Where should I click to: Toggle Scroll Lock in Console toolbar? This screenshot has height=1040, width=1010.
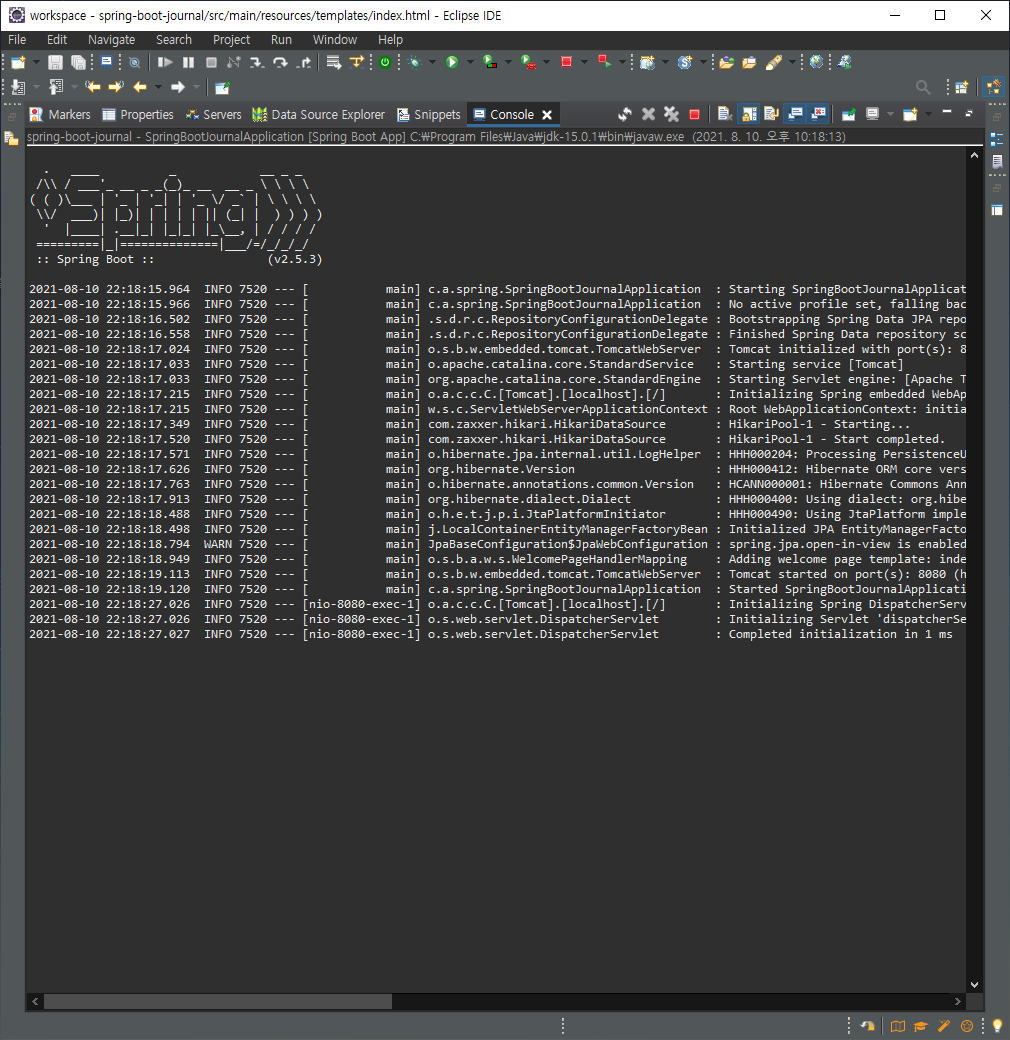pyautogui.click(x=749, y=114)
